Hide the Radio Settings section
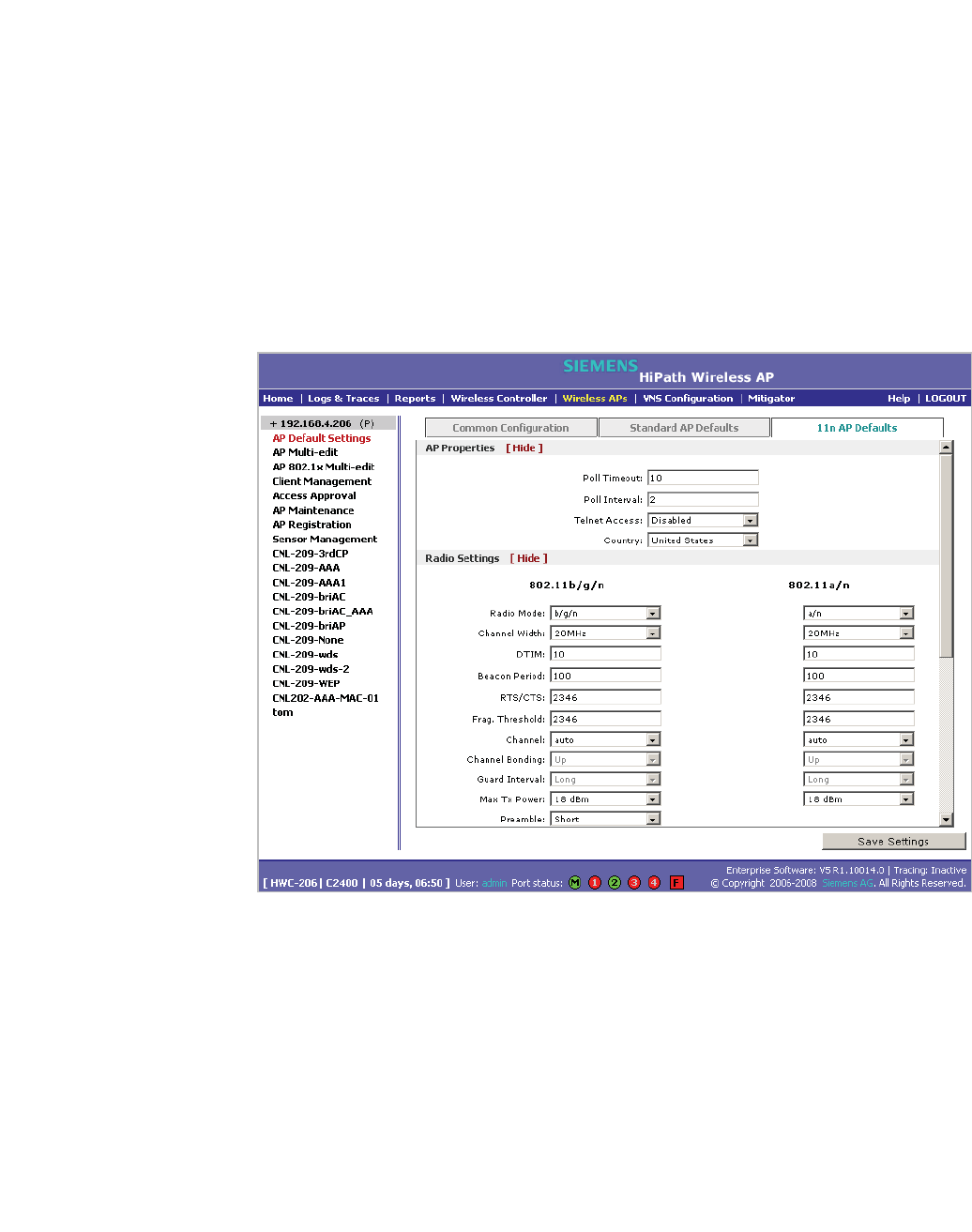The height and width of the screenshot is (1232, 972). pos(529,558)
